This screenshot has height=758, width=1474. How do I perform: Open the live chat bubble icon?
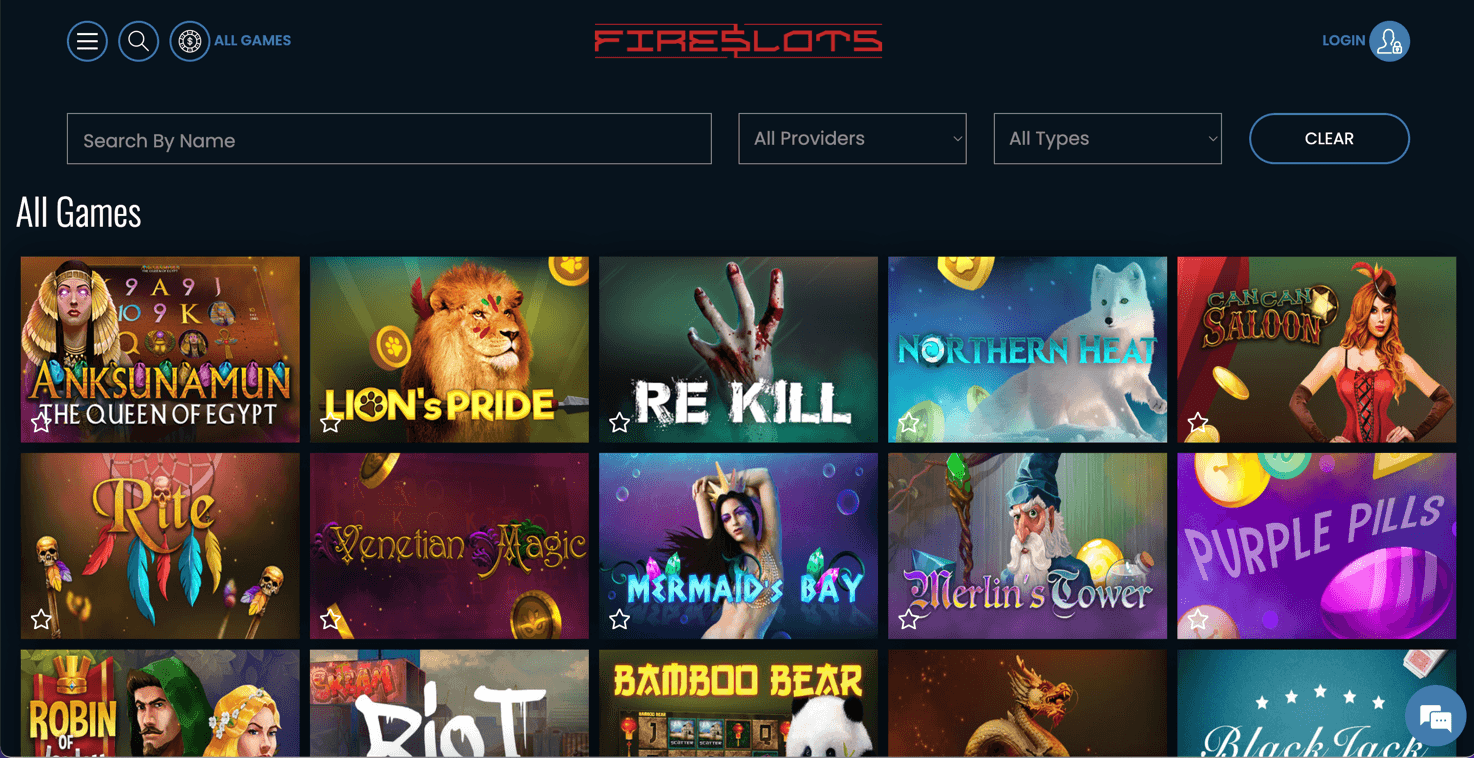click(x=1435, y=716)
